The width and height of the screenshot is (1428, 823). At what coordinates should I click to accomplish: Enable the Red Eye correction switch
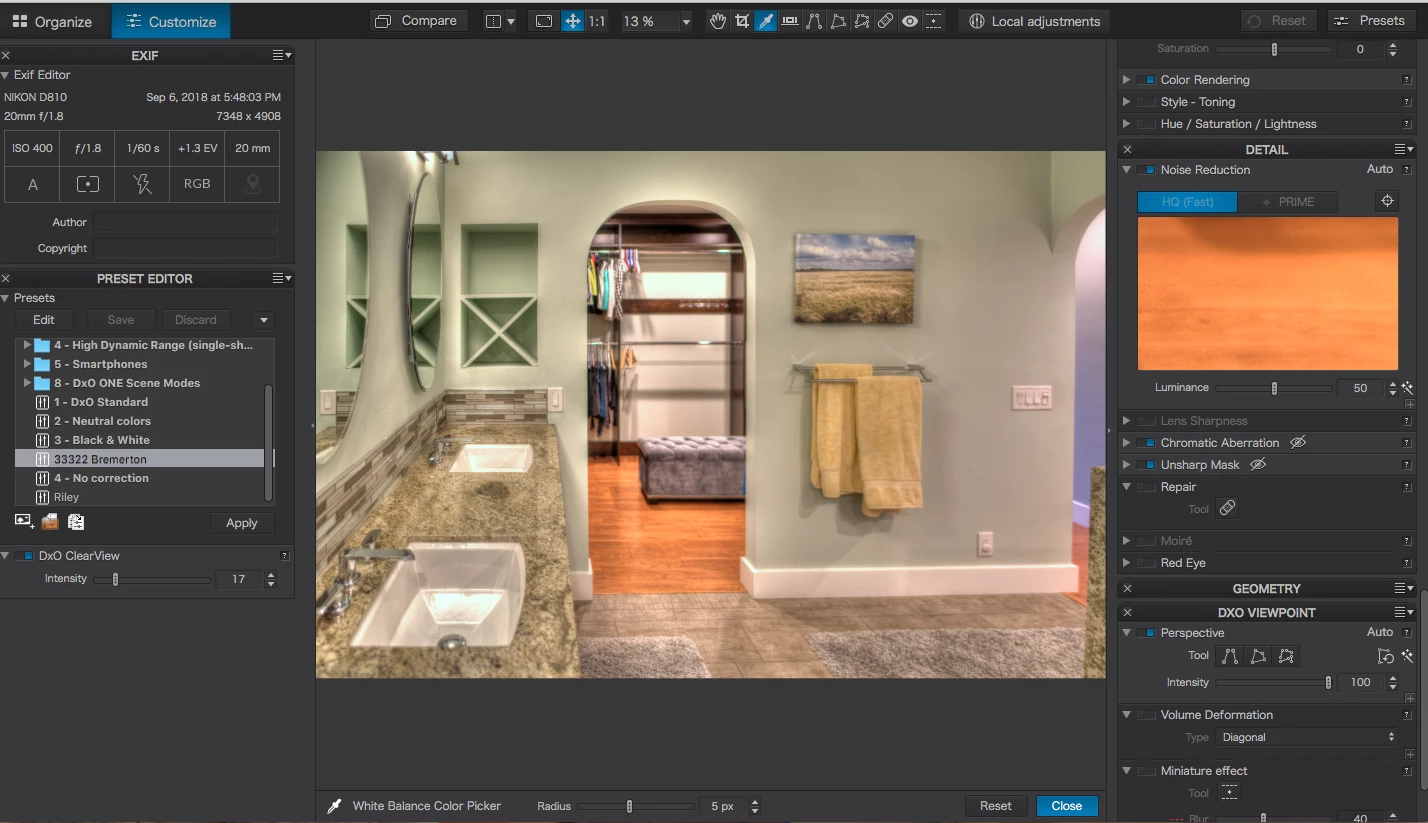1146,563
